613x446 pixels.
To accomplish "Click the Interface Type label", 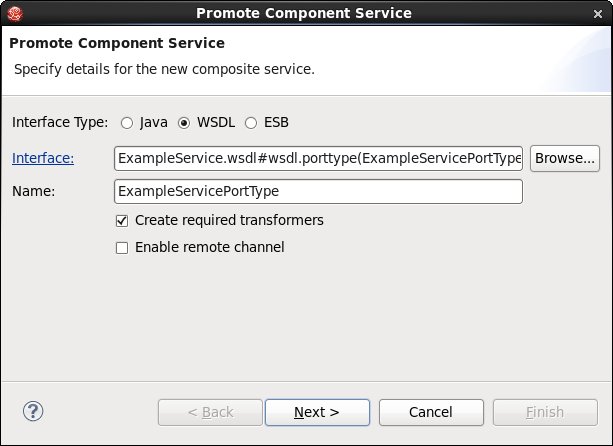I will (x=60, y=123).
